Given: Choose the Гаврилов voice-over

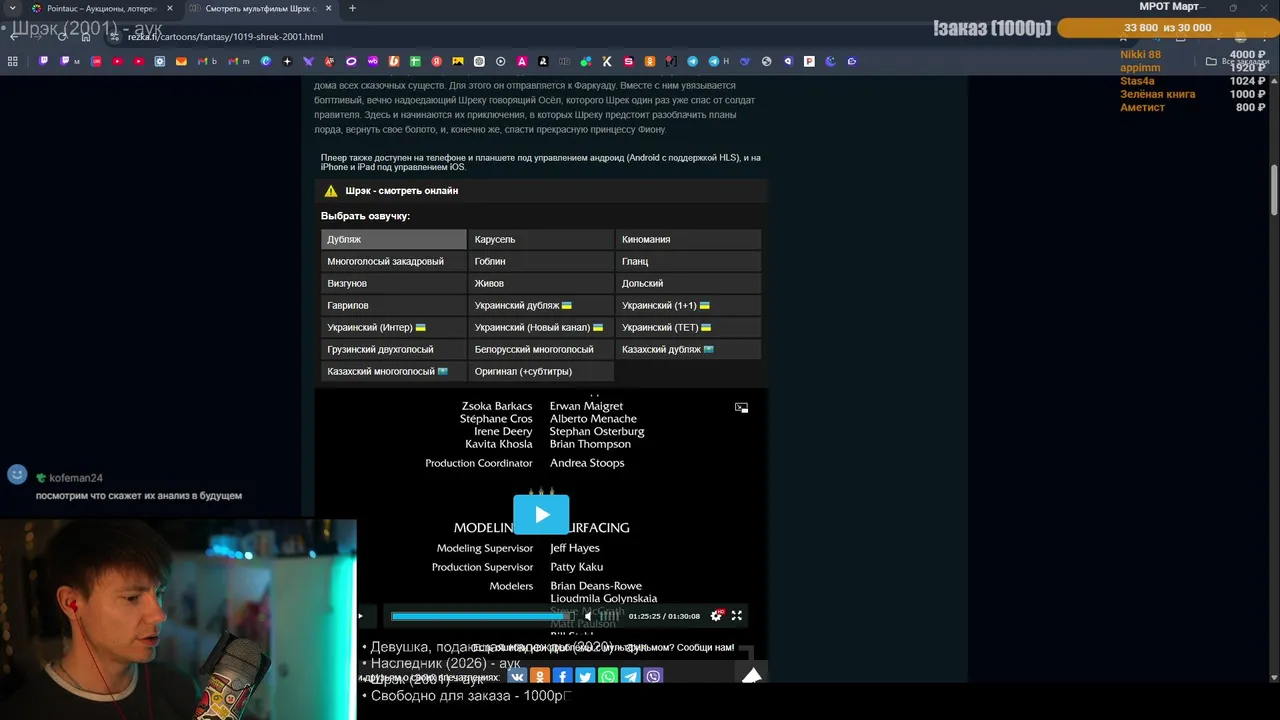Looking at the screenshot, I should 393,306.
